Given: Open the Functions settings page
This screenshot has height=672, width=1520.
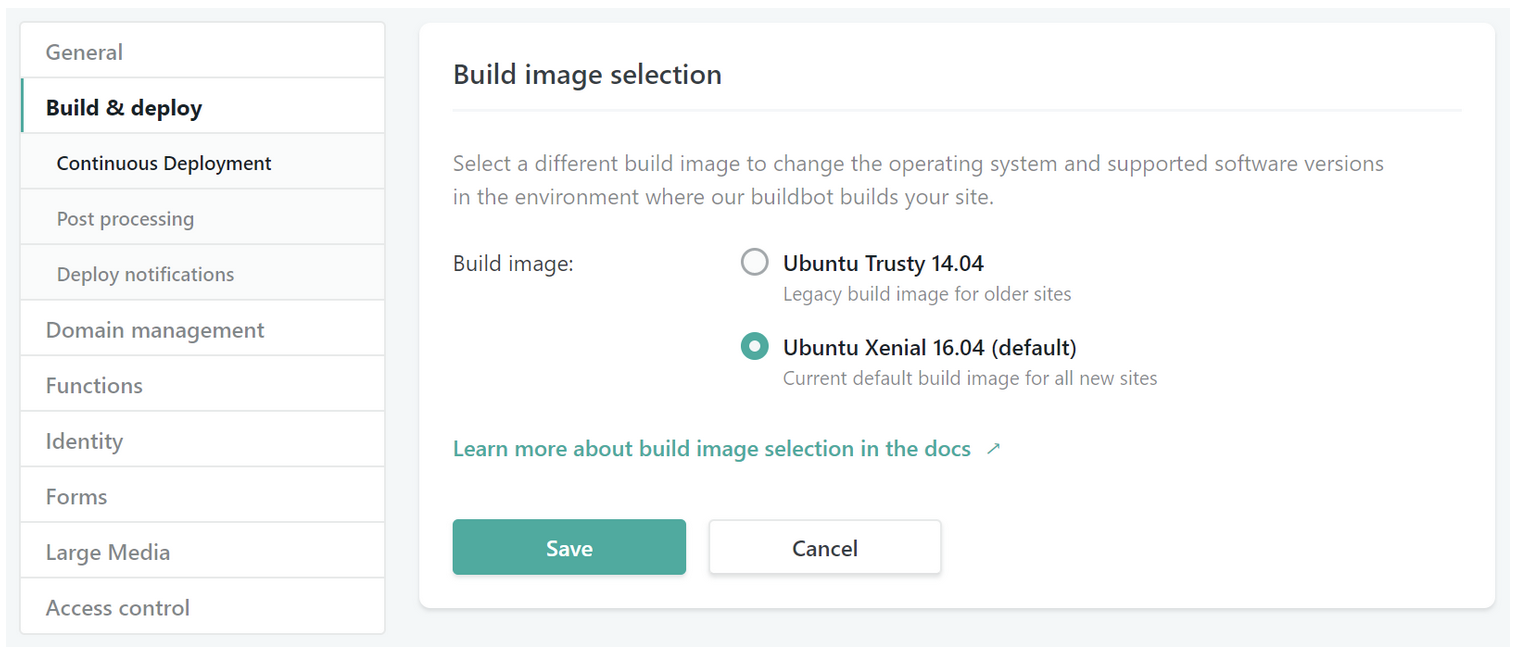Looking at the screenshot, I should point(94,385).
